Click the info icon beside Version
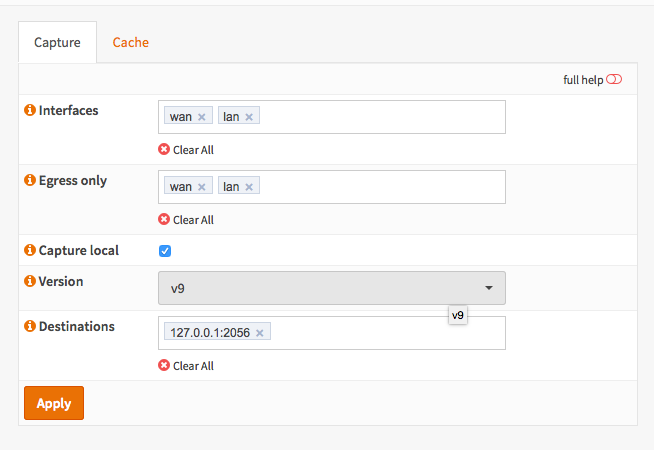 point(30,281)
